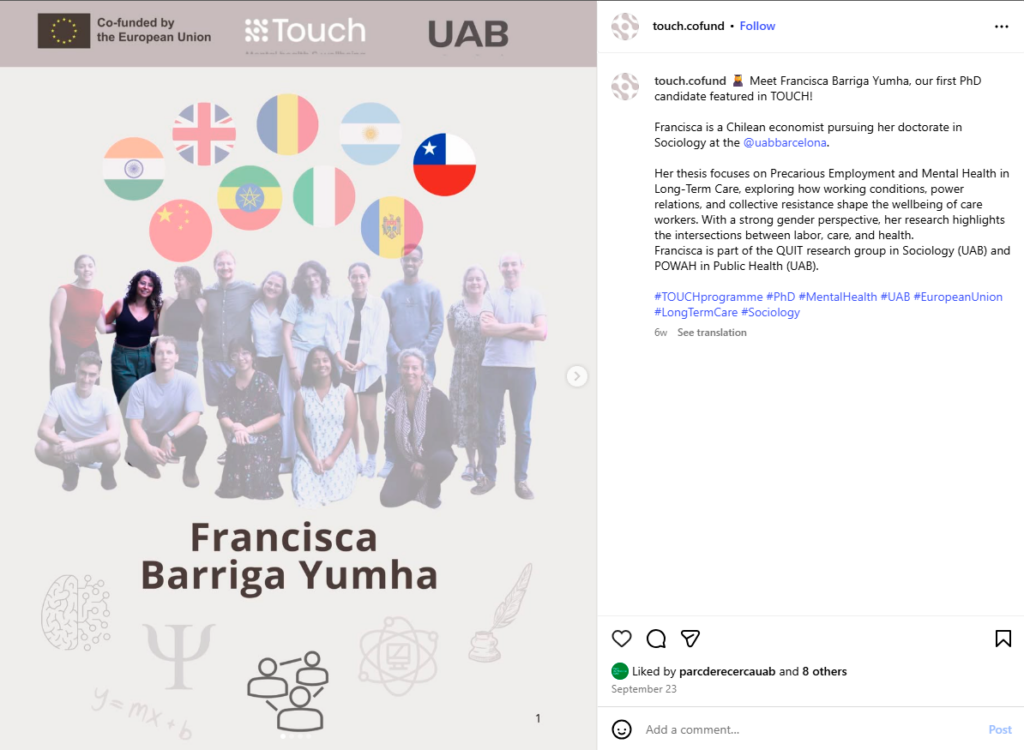The height and width of the screenshot is (750, 1024).
Task: Open emoji picker in comment box
Action: [x=622, y=729]
